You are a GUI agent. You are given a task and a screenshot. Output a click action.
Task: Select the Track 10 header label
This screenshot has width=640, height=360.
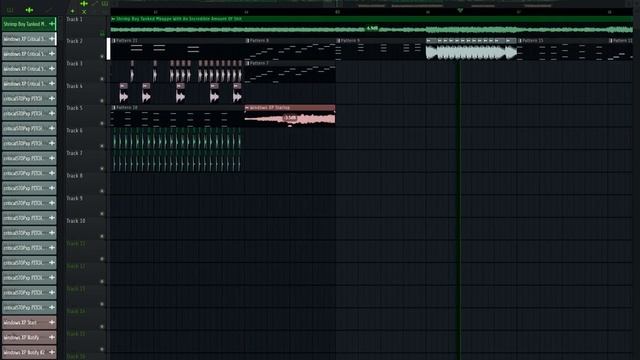[76, 221]
